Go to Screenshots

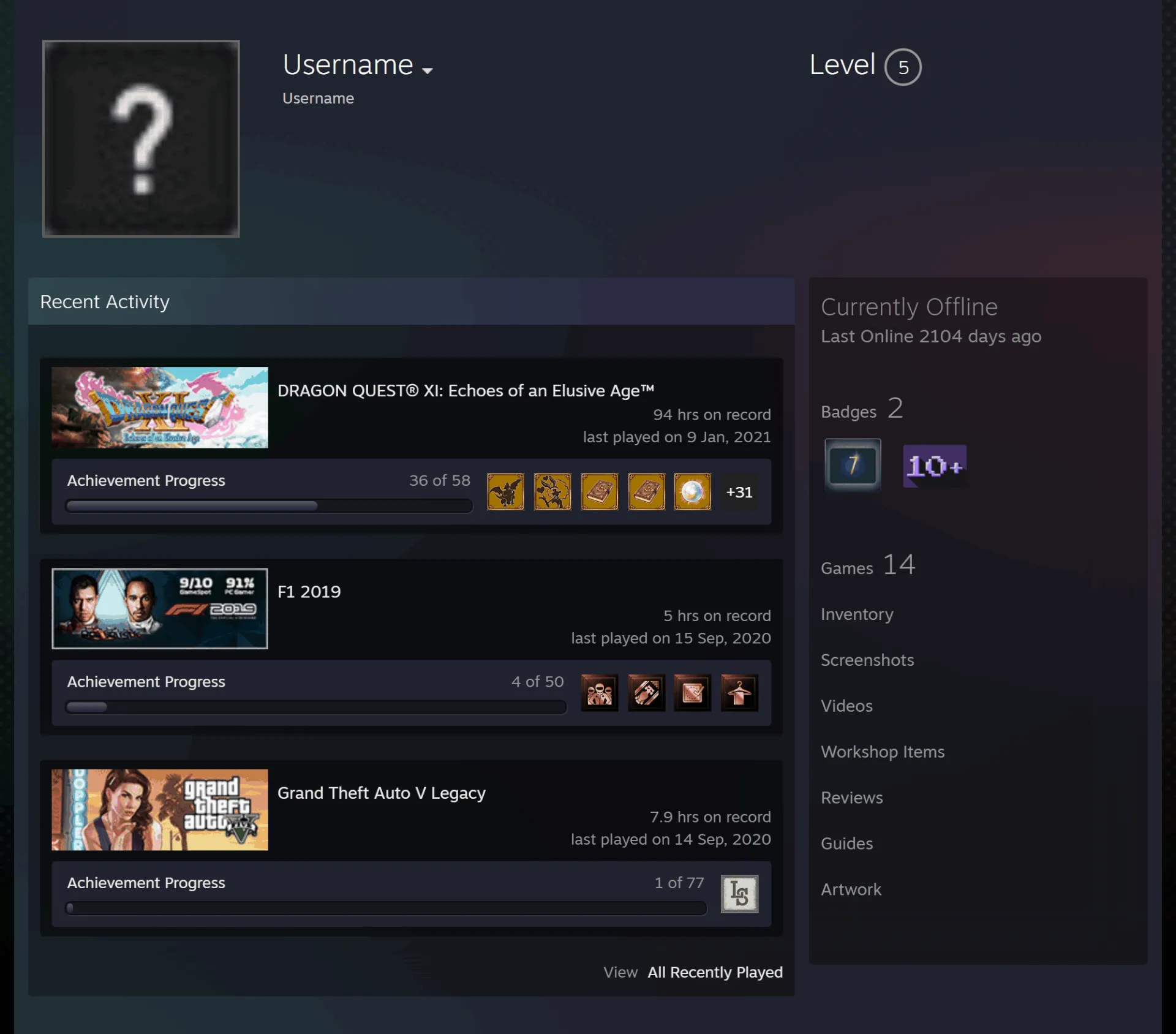867,660
